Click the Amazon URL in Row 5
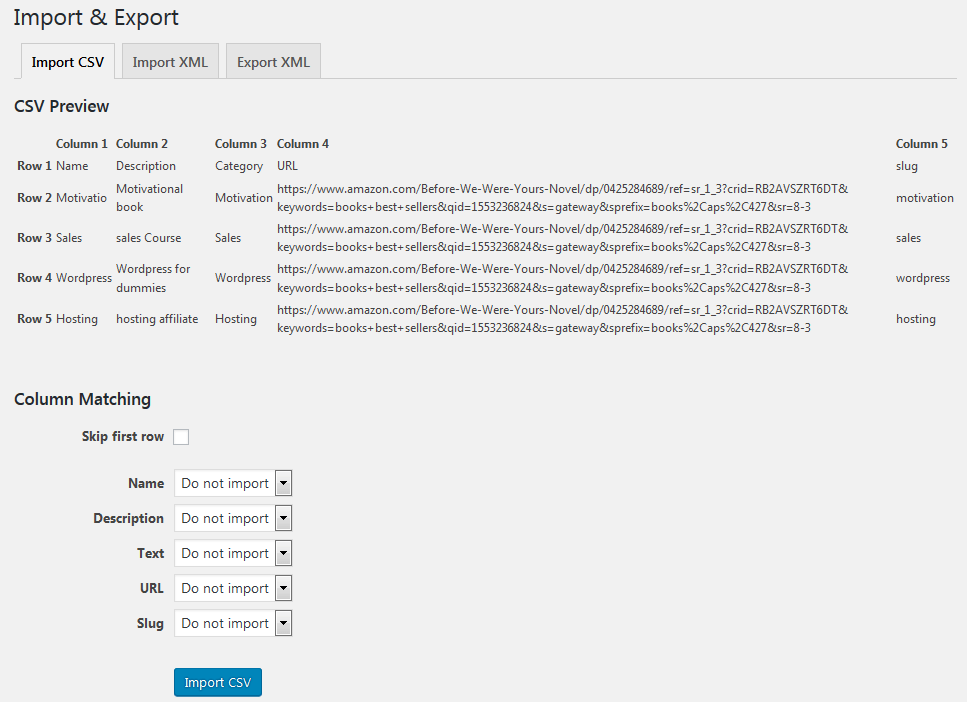The image size is (967, 702). pos(562,319)
